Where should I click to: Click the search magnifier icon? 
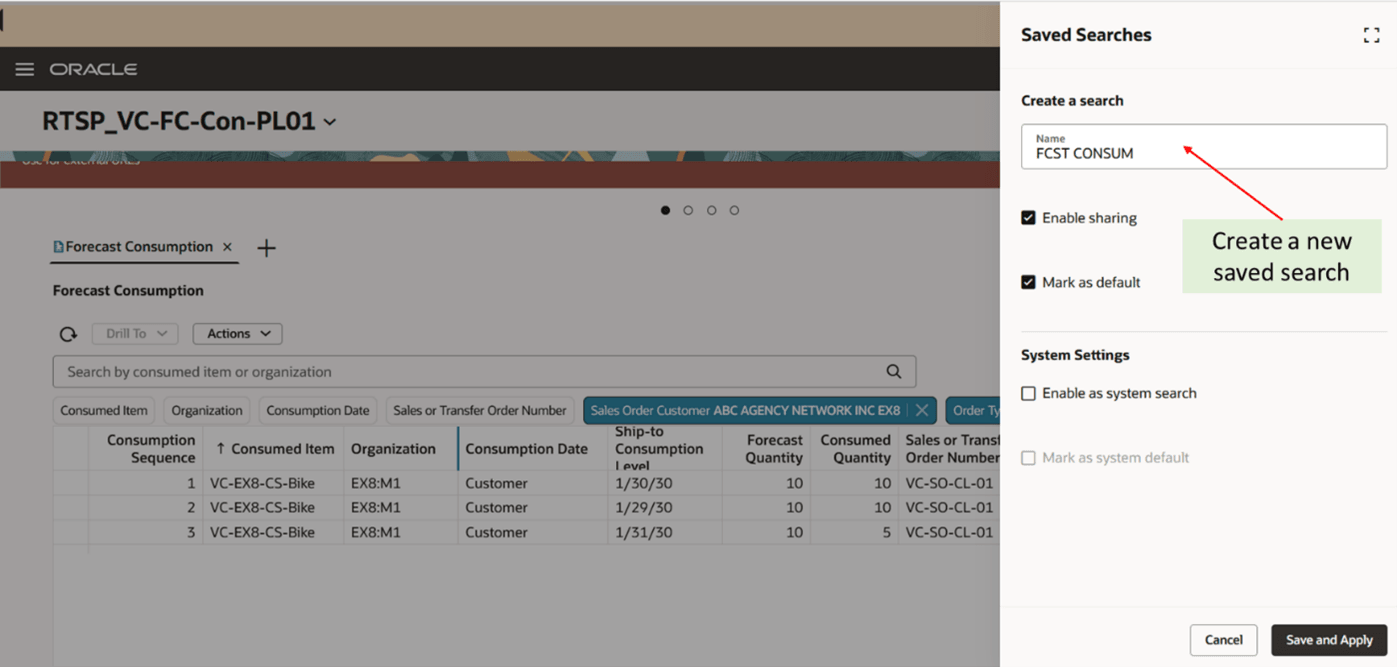click(x=894, y=372)
